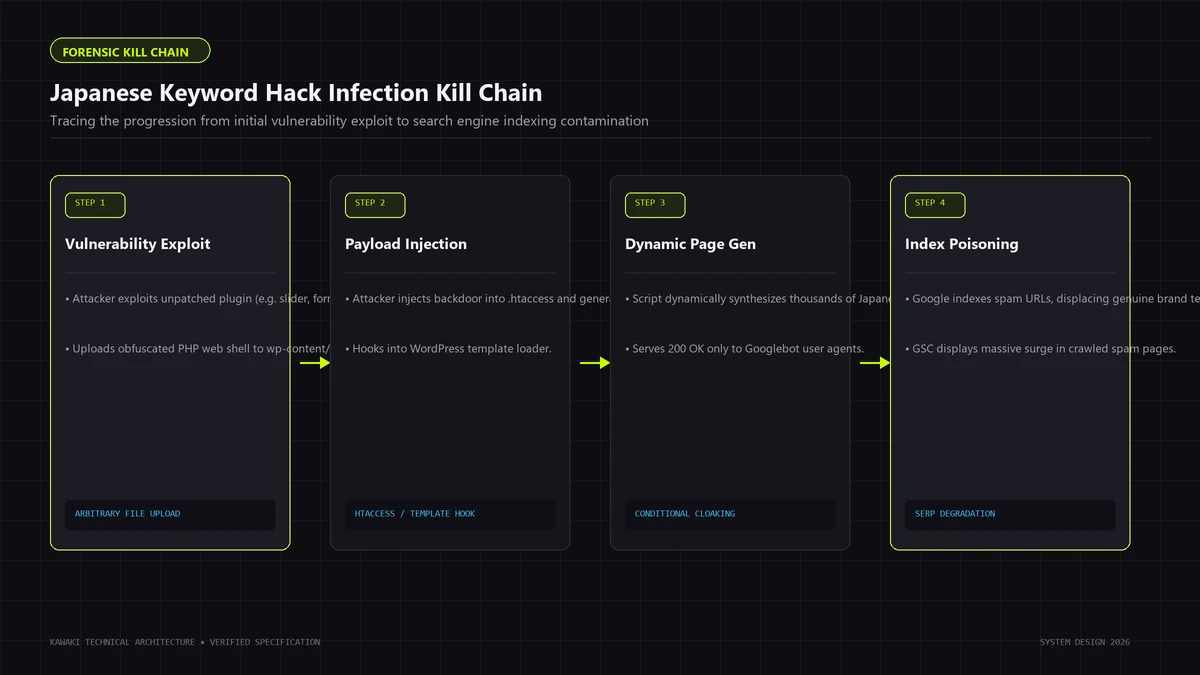1200x675 pixels.
Task: Select the 'Index Poisoning' card title
Action: pyautogui.click(x=962, y=244)
